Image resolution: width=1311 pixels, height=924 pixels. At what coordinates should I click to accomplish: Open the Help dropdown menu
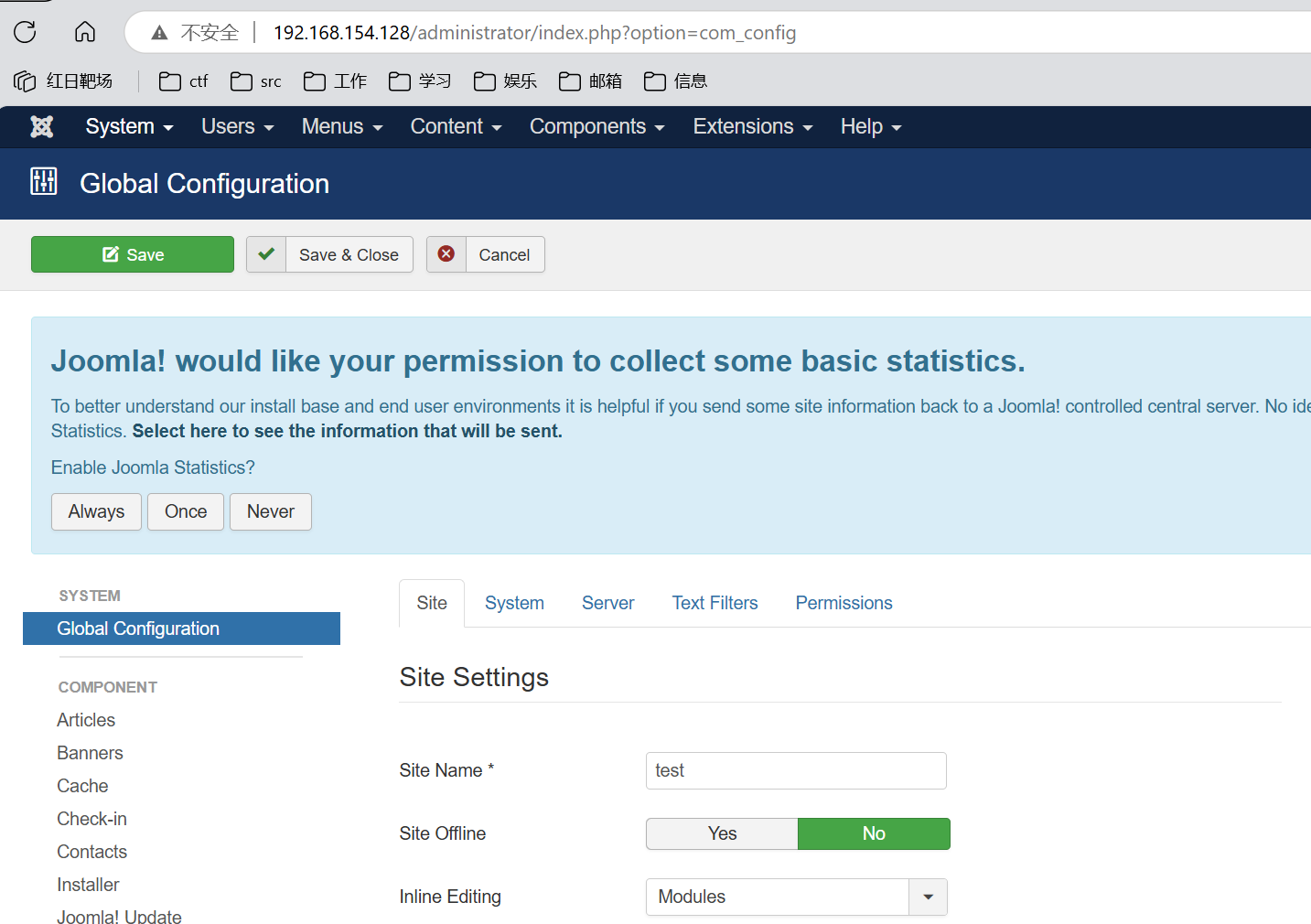tap(871, 126)
